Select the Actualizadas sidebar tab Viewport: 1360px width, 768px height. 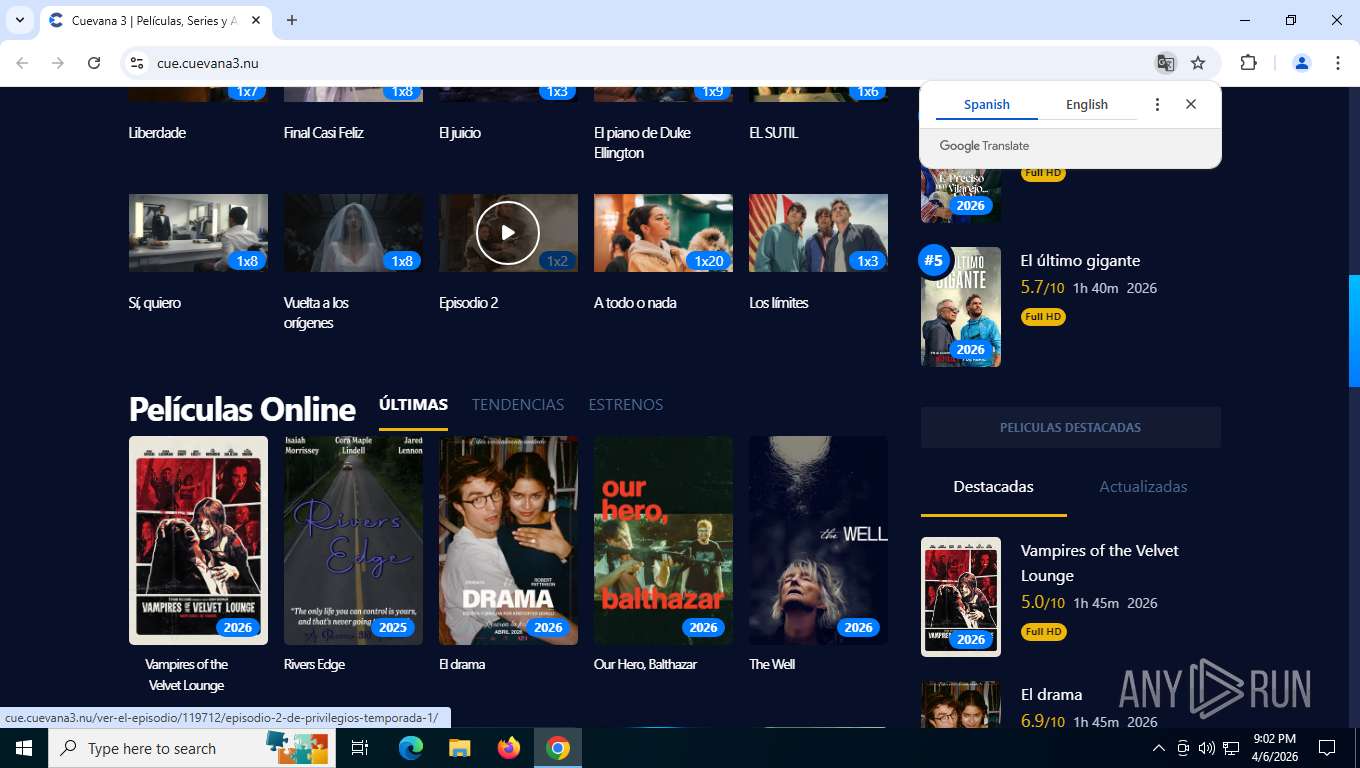tap(1143, 486)
